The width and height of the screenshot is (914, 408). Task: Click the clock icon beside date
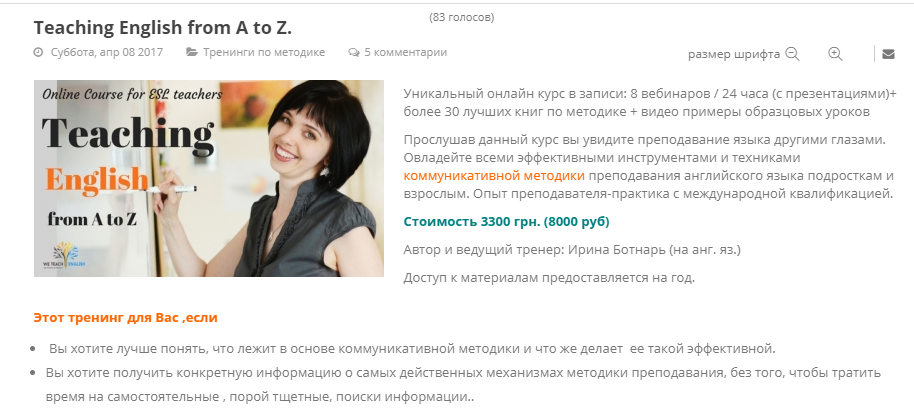38,52
